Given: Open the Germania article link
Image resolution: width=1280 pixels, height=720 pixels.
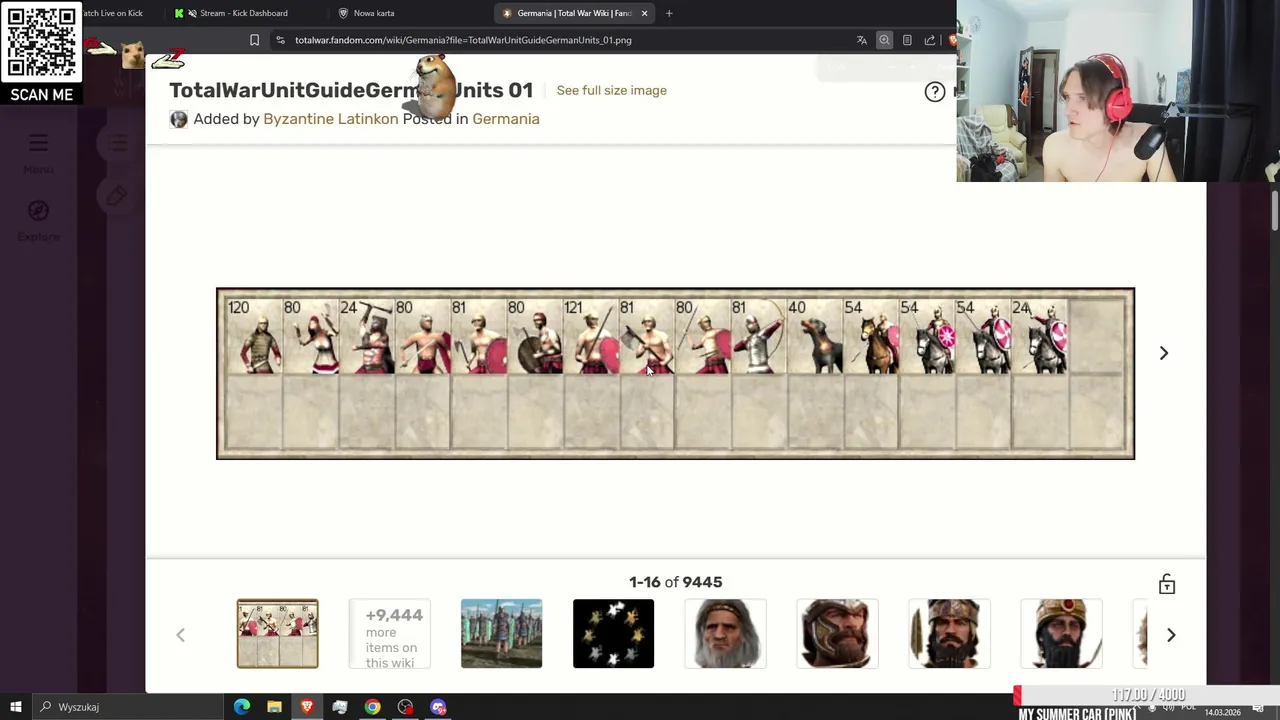Looking at the screenshot, I should pos(505,119).
